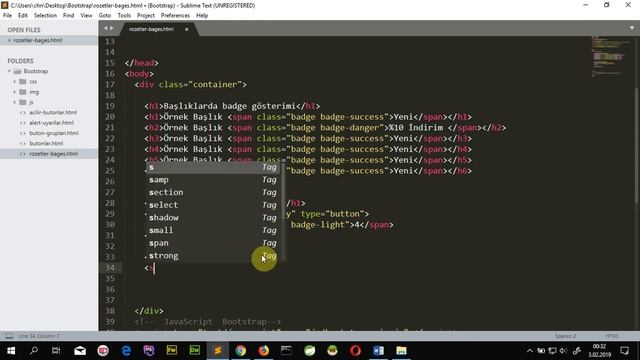Open buton-gruplari.html from sidebar
This screenshot has height=360, width=640.
click(x=53, y=133)
